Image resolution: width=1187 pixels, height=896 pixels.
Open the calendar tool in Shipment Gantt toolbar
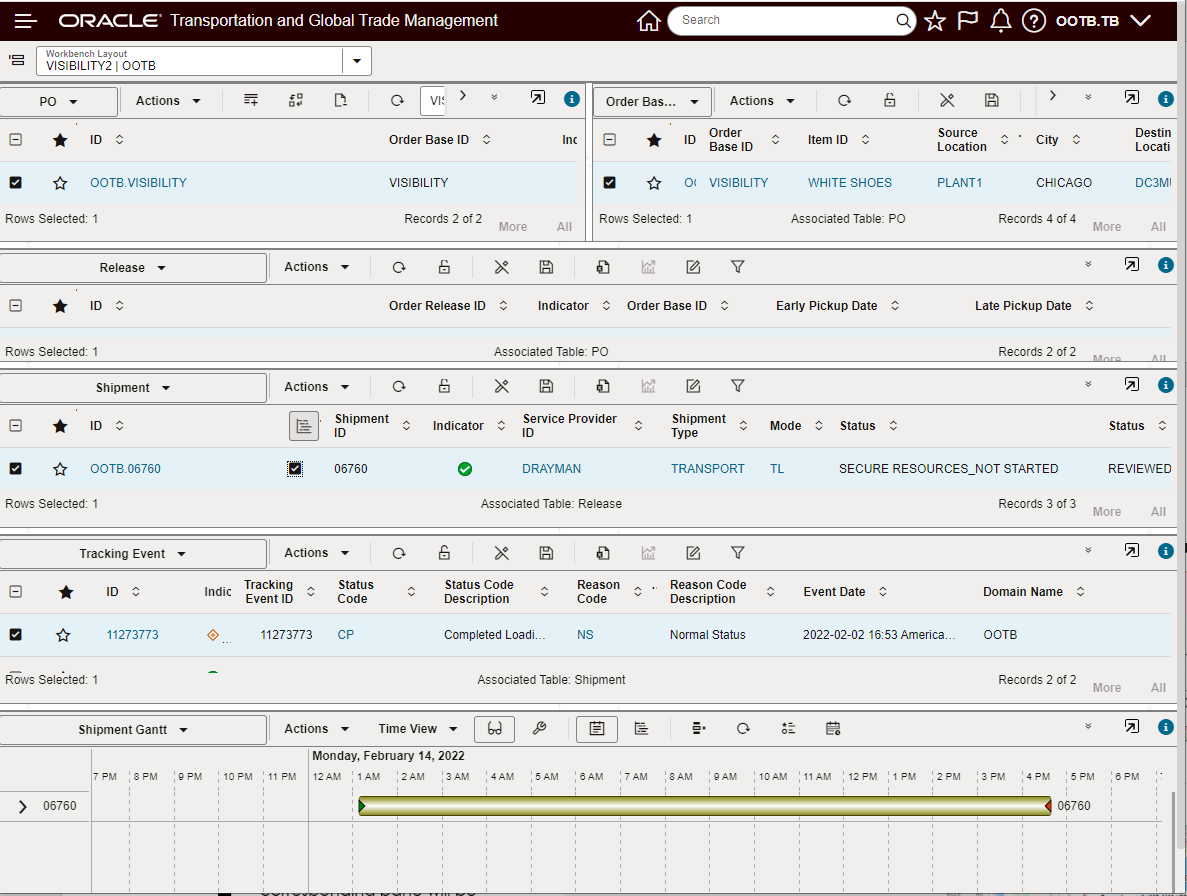pos(833,729)
